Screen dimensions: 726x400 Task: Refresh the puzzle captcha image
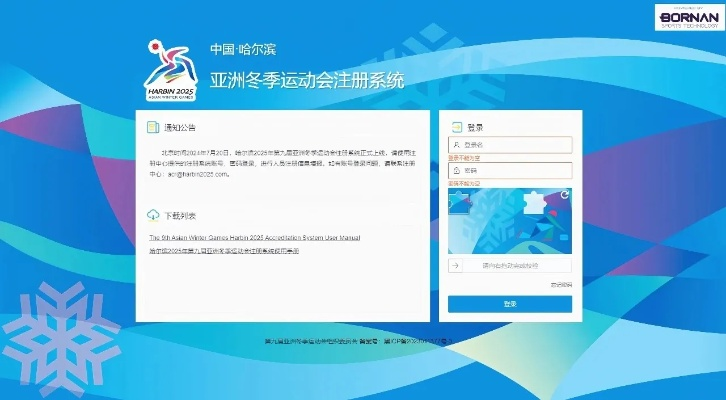coord(564,195)
